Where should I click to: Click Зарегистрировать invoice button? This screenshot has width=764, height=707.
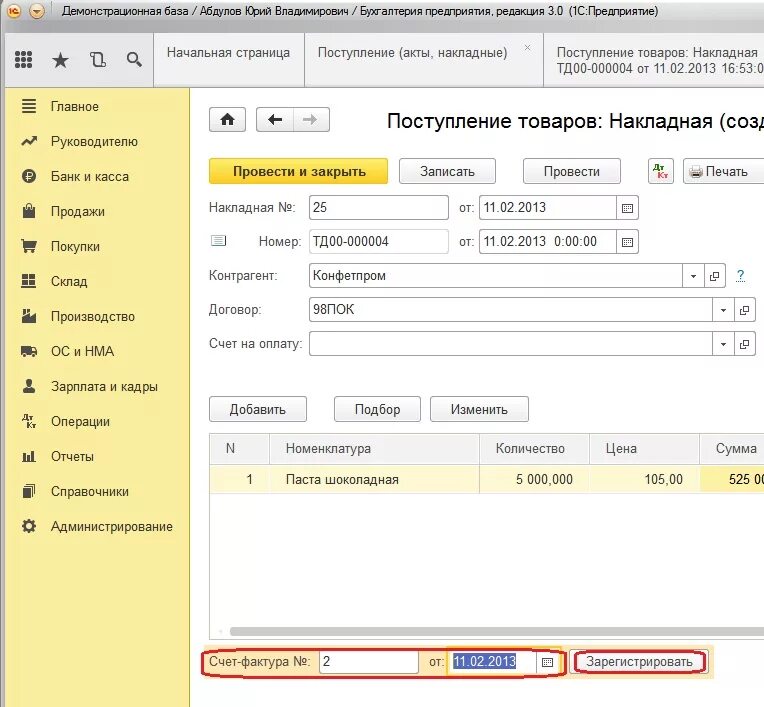(x=639, y=662)
